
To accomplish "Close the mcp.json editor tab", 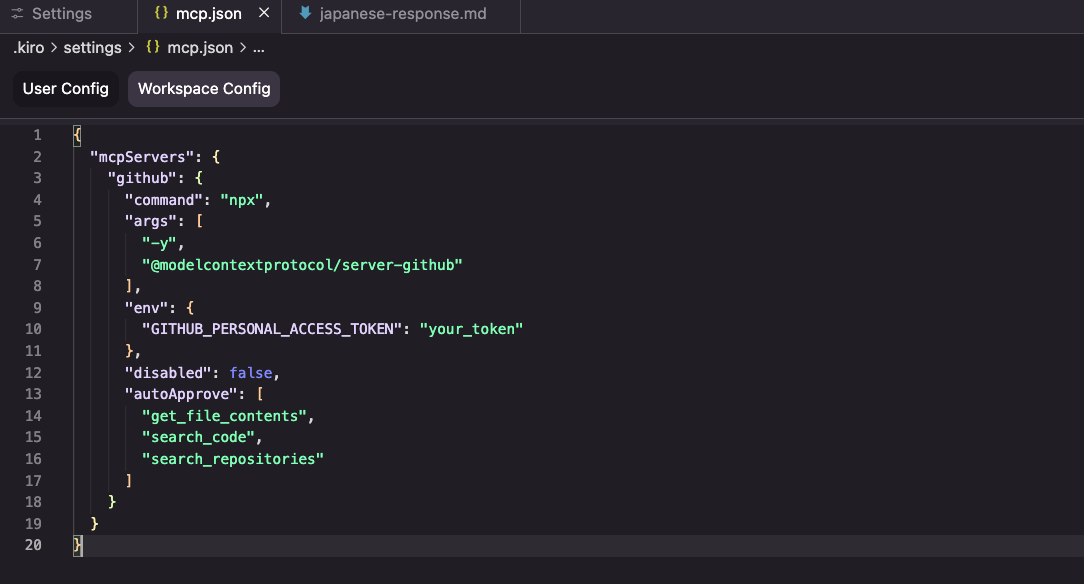I will tap(264, 14).
